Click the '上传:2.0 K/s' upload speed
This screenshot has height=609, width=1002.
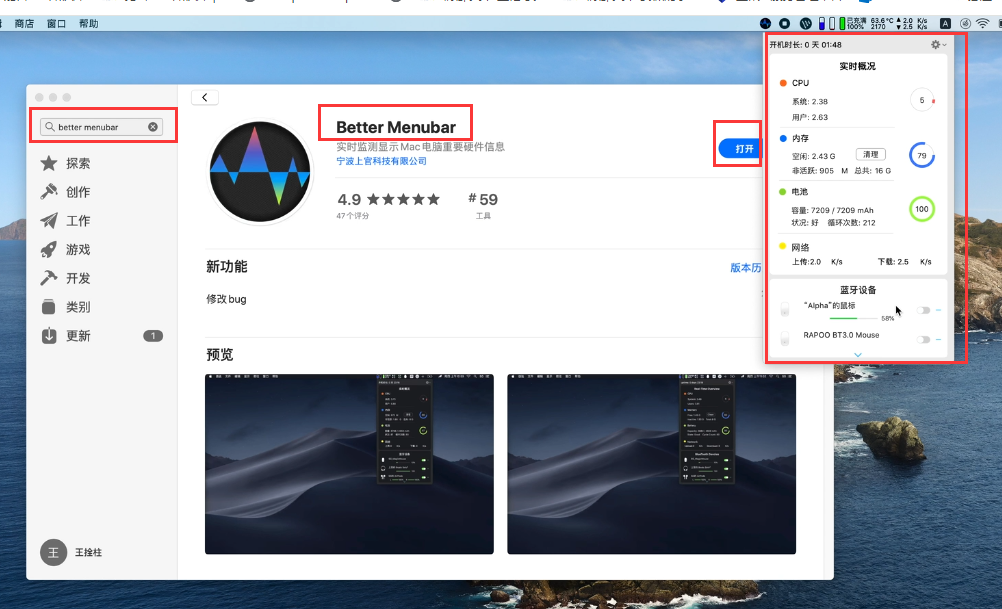(817, 262)
